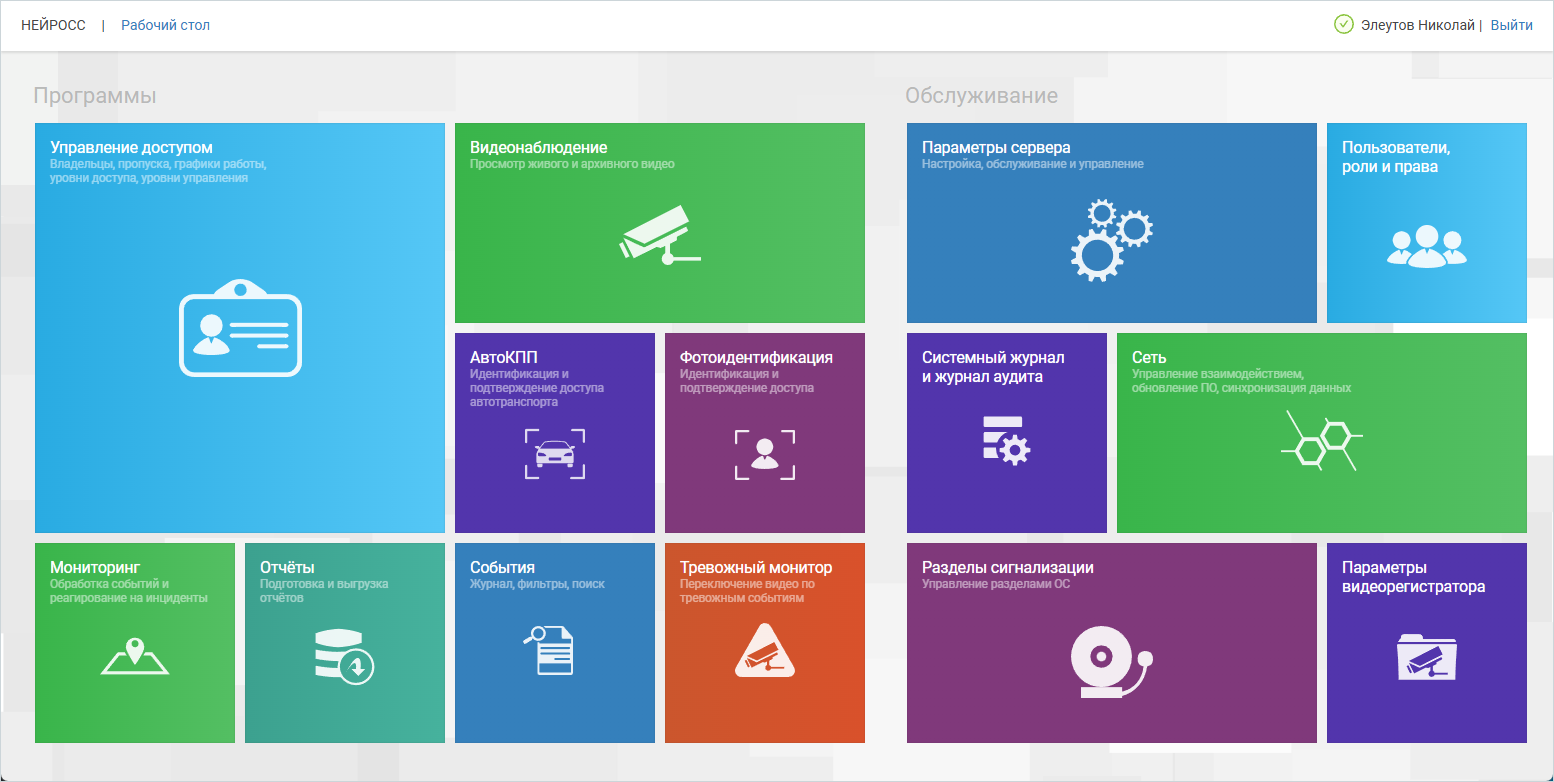This screenshot has width=1554, height=782.
Task: Click the map pin icon in Мониторинг
Action: [x=135, y=655]
